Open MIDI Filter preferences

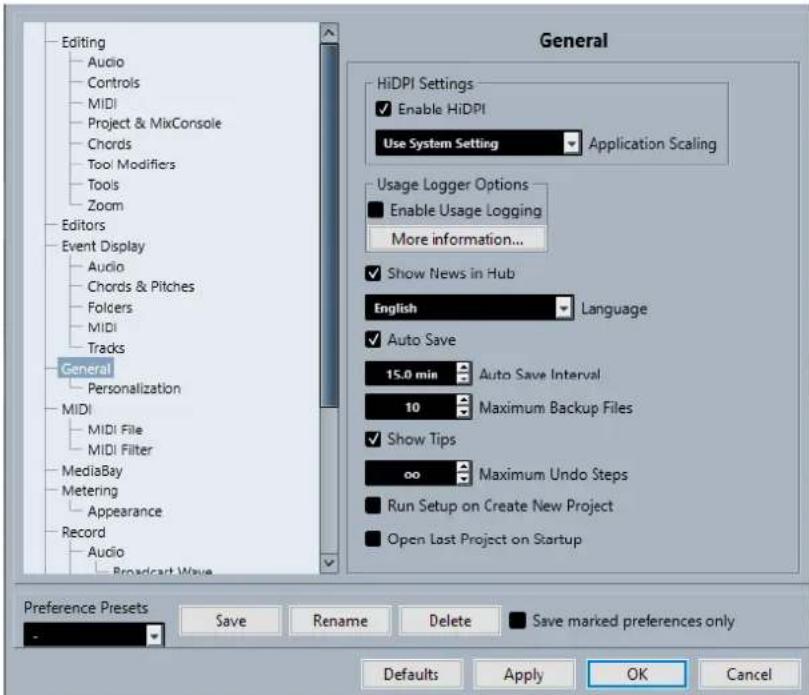[120, 450]
